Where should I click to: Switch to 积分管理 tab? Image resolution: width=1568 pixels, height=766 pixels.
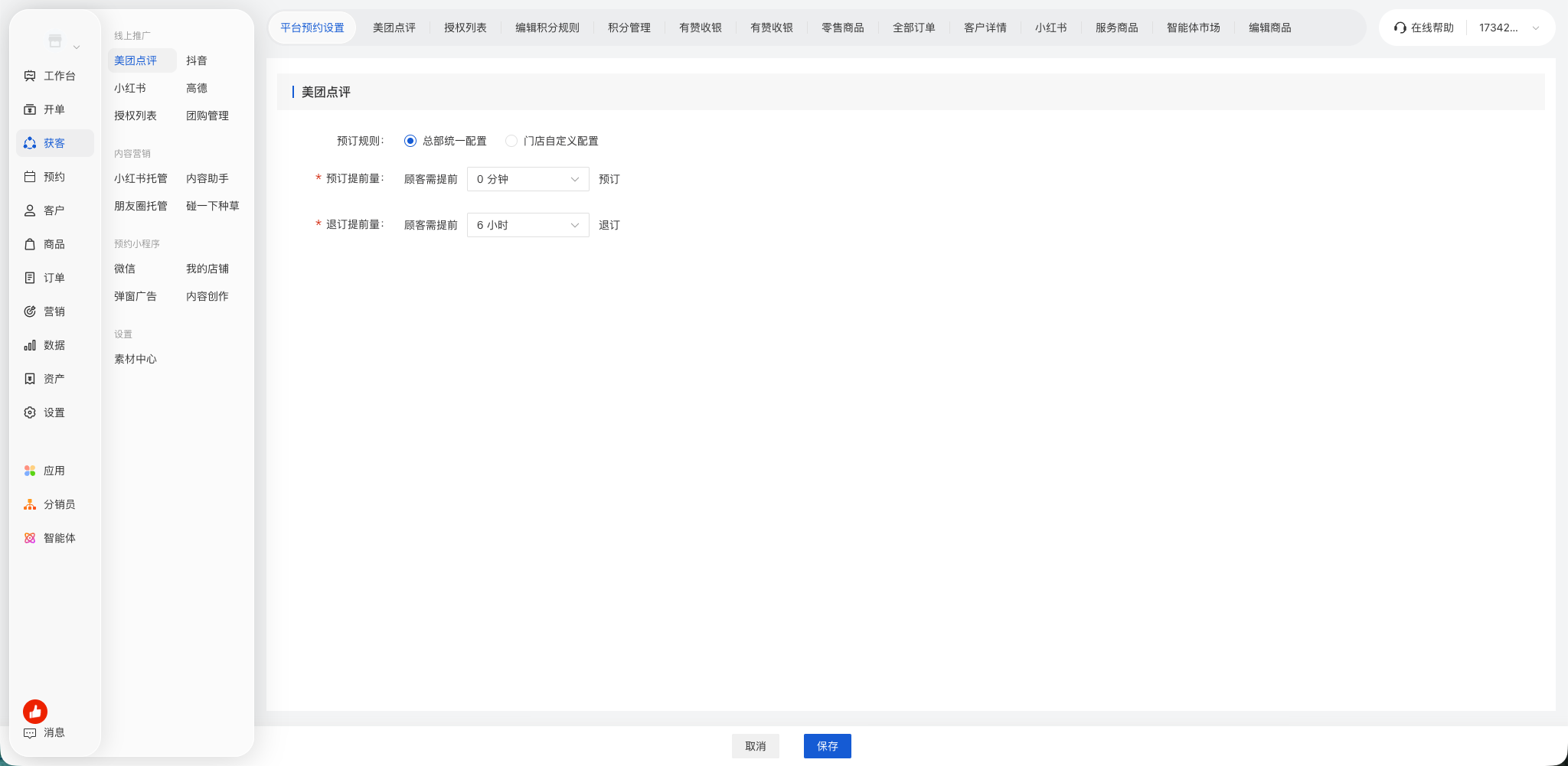(x=629, y=28)
